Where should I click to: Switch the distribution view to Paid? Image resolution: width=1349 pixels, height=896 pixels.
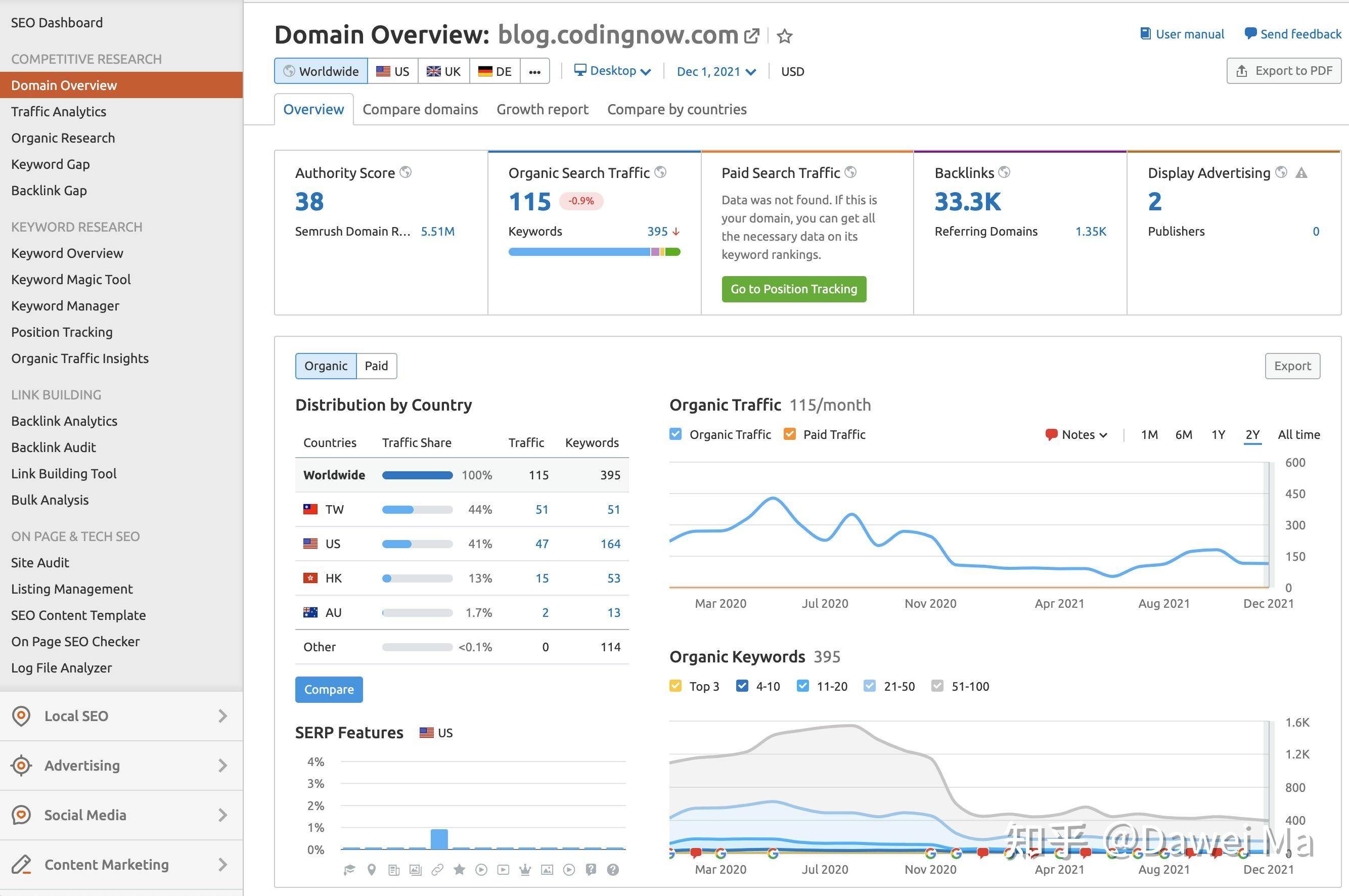pos(377,366)
